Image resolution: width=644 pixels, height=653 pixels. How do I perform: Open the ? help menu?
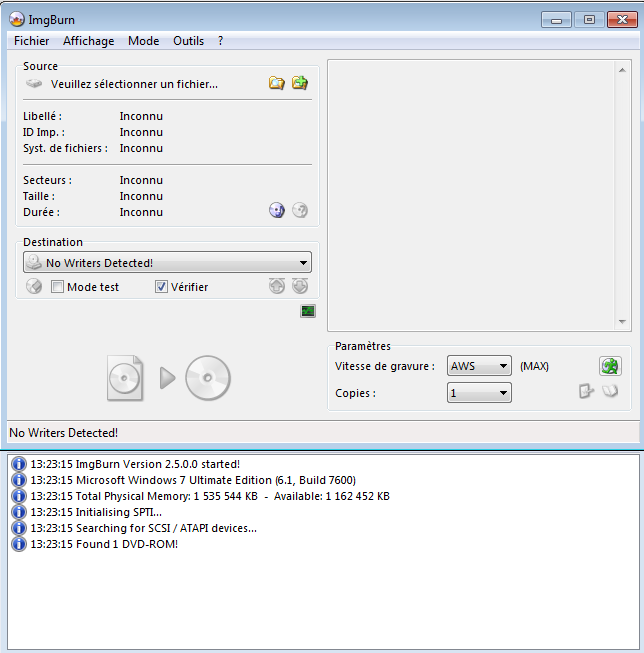pos(220,41)
